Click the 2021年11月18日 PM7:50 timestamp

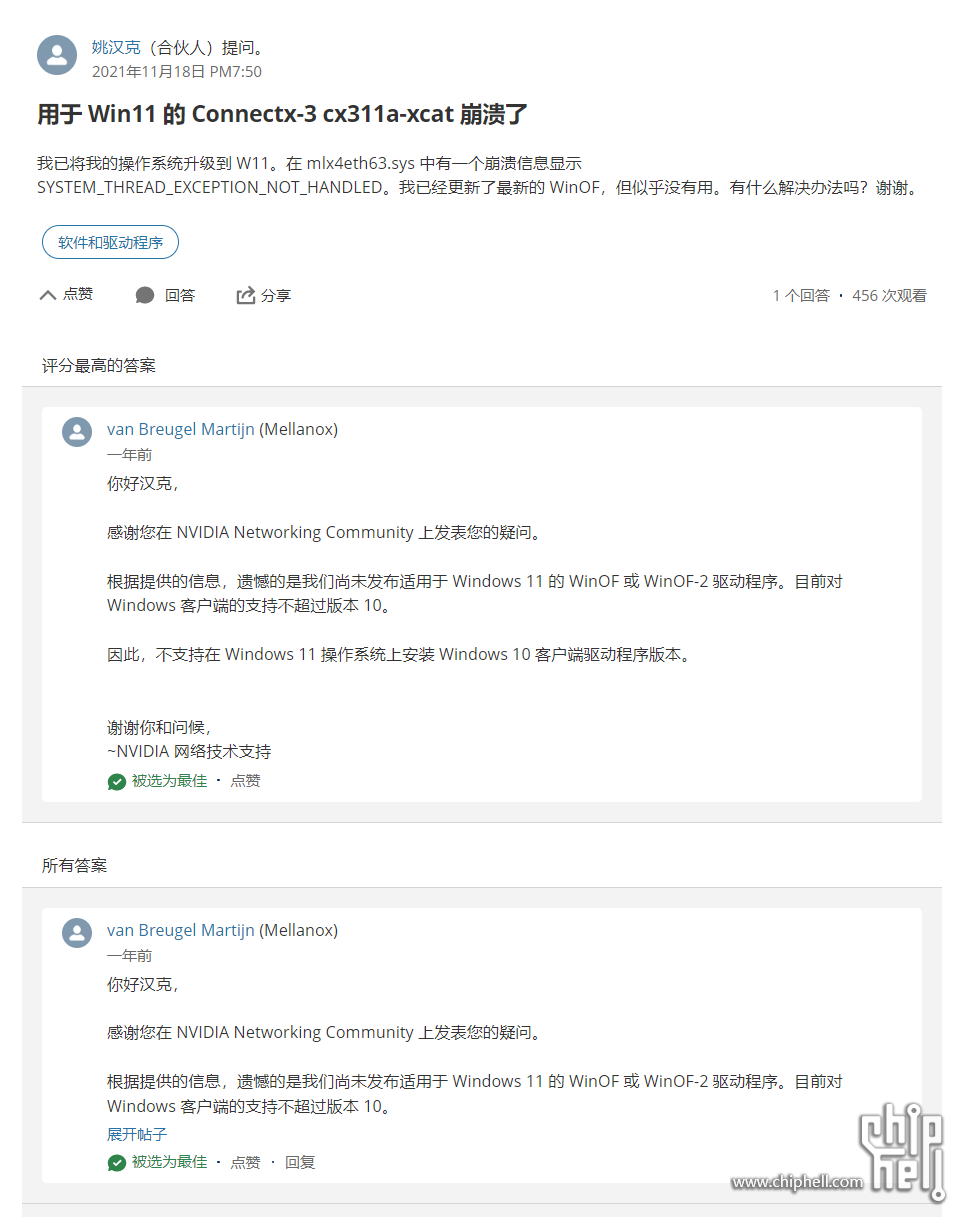click(x=177, y=72)
